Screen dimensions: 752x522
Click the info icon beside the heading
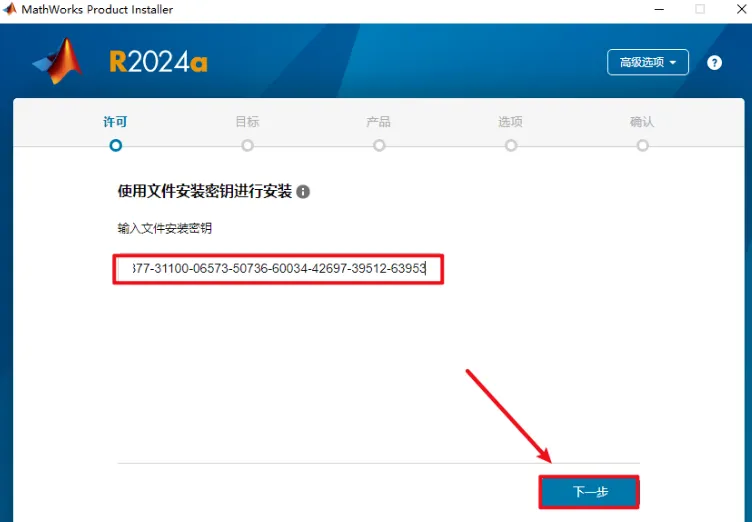pos(303,192)
